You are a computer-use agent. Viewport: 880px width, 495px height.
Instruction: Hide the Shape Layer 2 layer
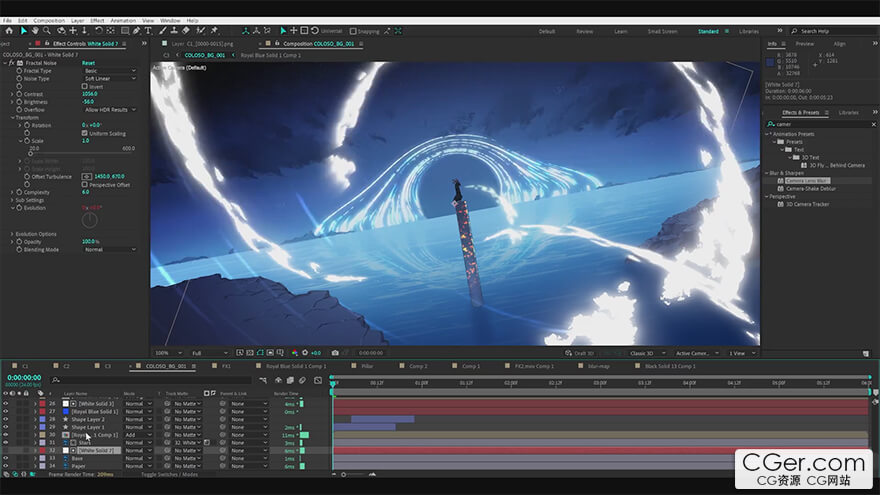tap(5, 419)
